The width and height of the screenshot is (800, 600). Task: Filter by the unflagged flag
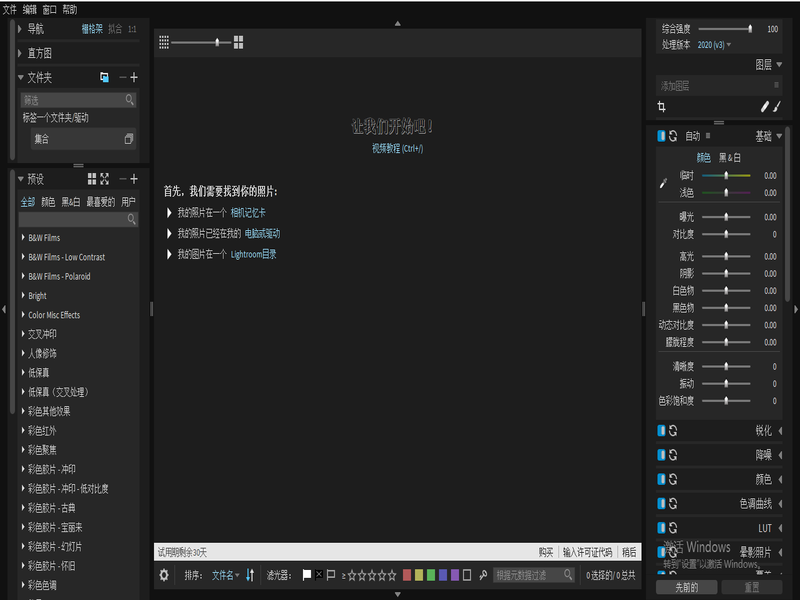point(331,575)
